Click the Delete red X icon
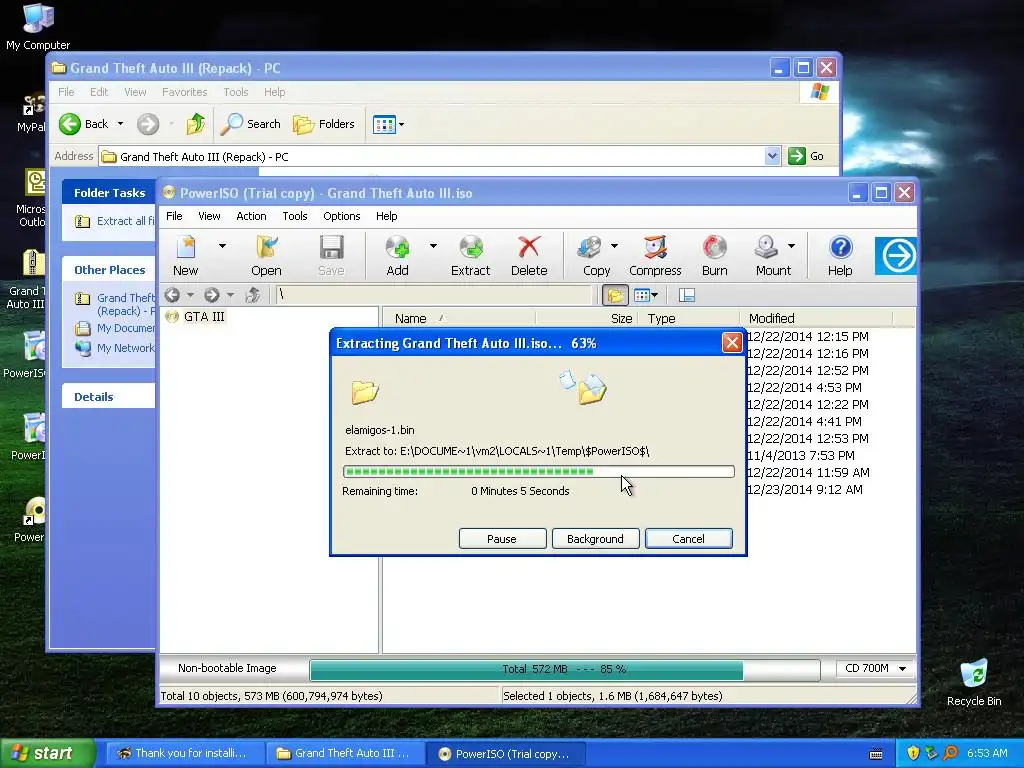 tap(529, 255)
